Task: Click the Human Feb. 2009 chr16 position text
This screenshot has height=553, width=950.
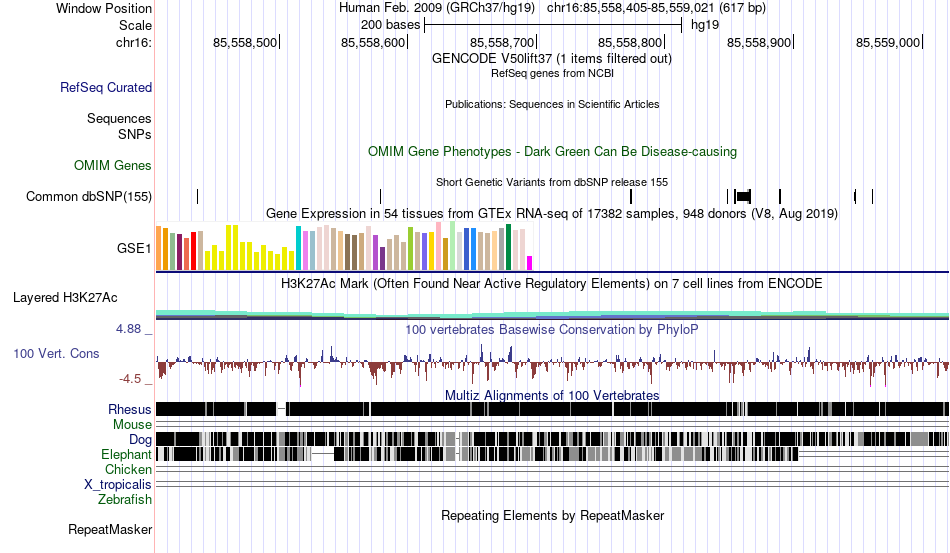Action: pos(552,8)
